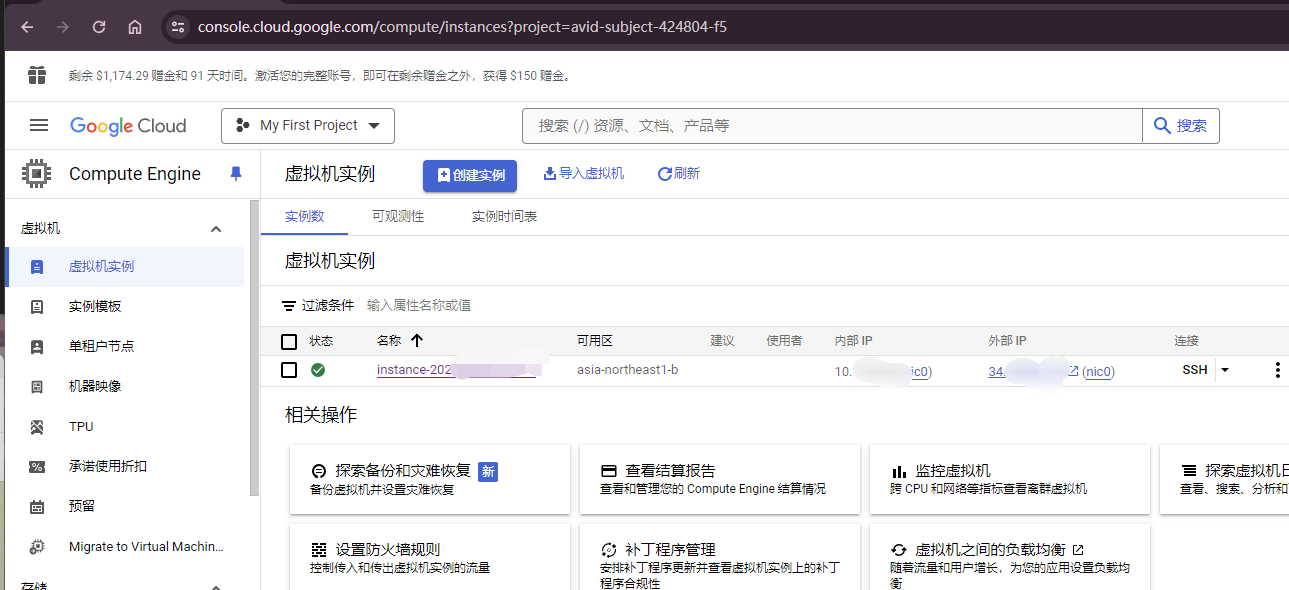Click the 虚拟机实例 sidebar icon
Screen dimensions: 1289x590
click(37, 267)
